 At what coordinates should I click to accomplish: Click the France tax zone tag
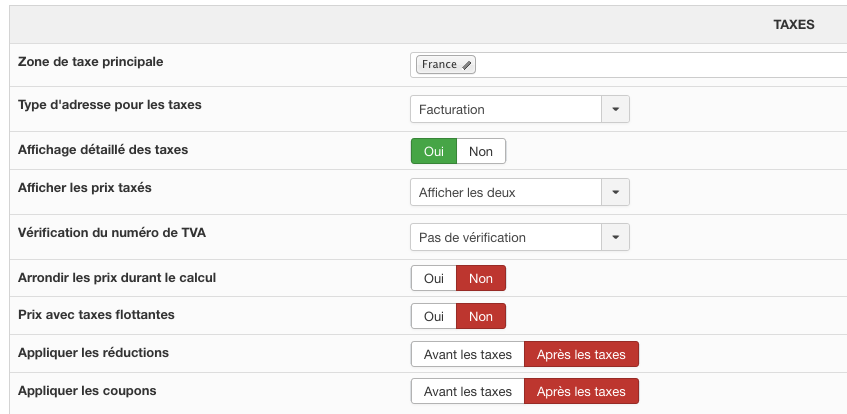439,65
